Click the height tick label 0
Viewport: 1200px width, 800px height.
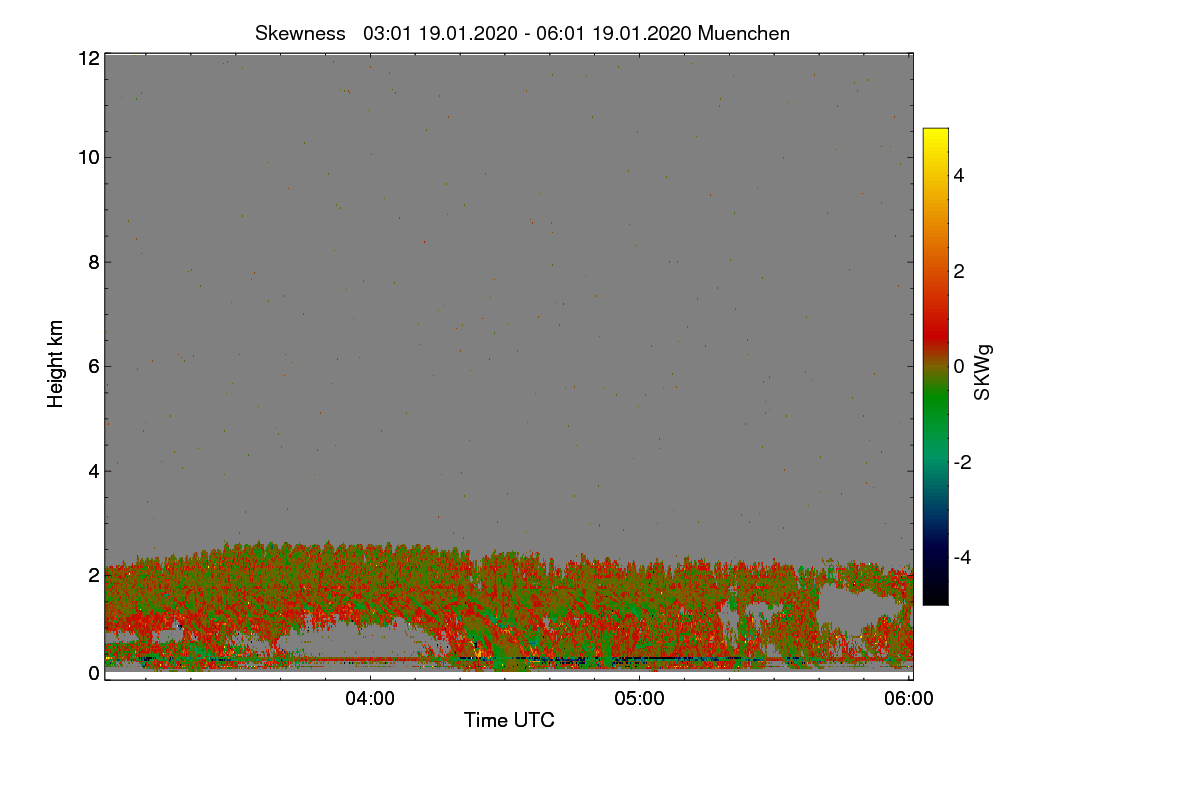point(93,673)
